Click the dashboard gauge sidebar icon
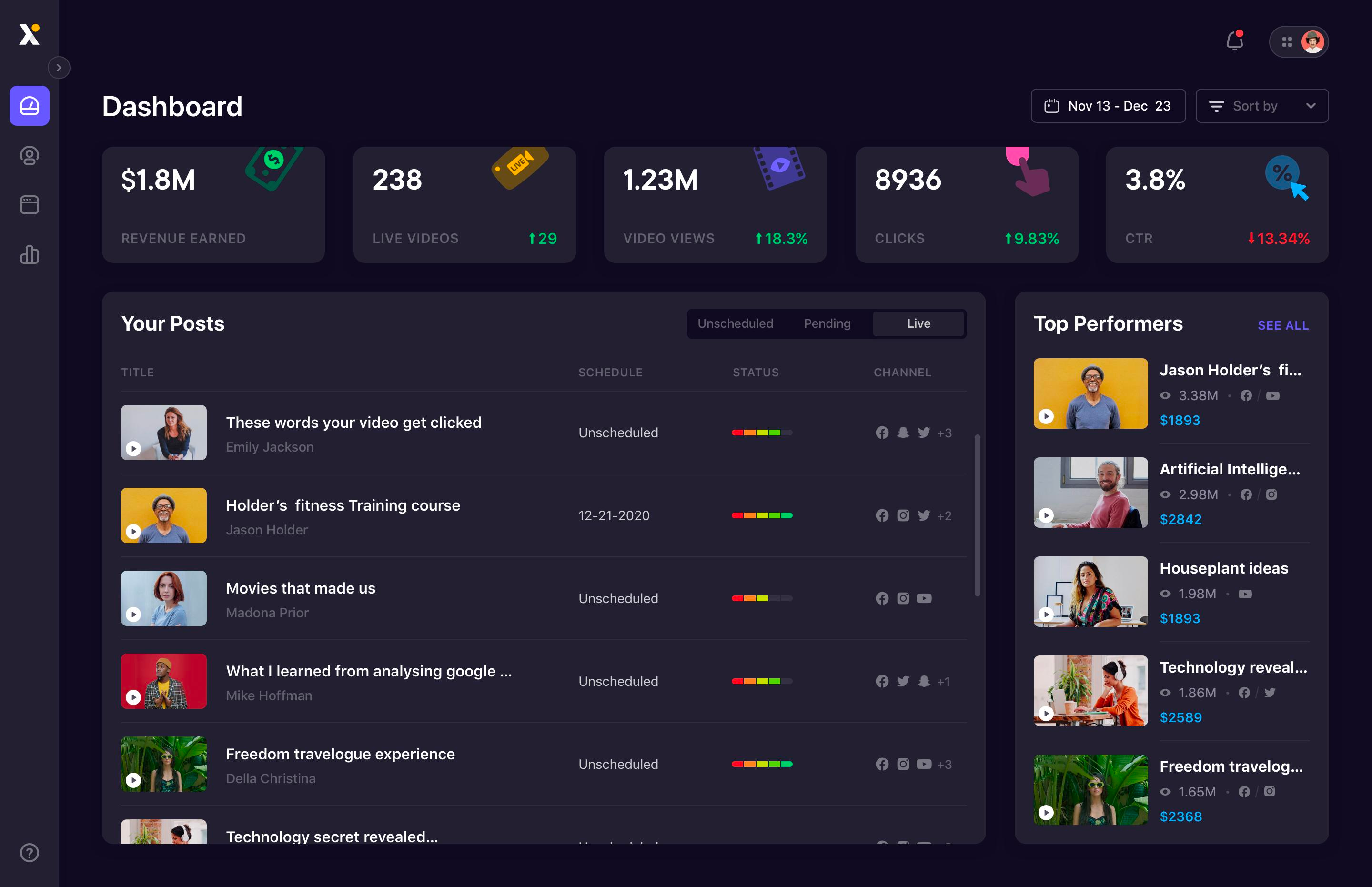The width and height of the screenshot is (1372, 887). point(30,106)
